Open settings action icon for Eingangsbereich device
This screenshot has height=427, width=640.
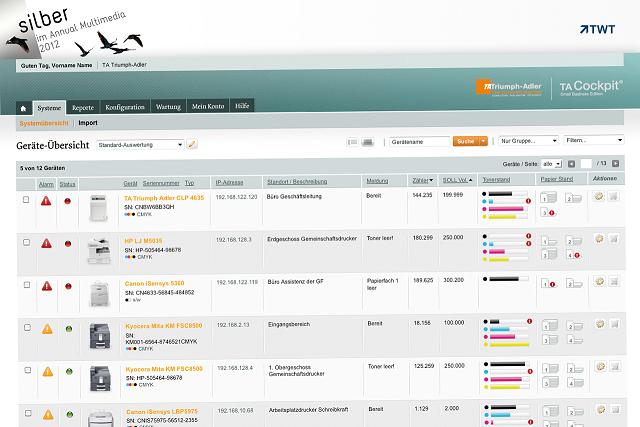600,324
